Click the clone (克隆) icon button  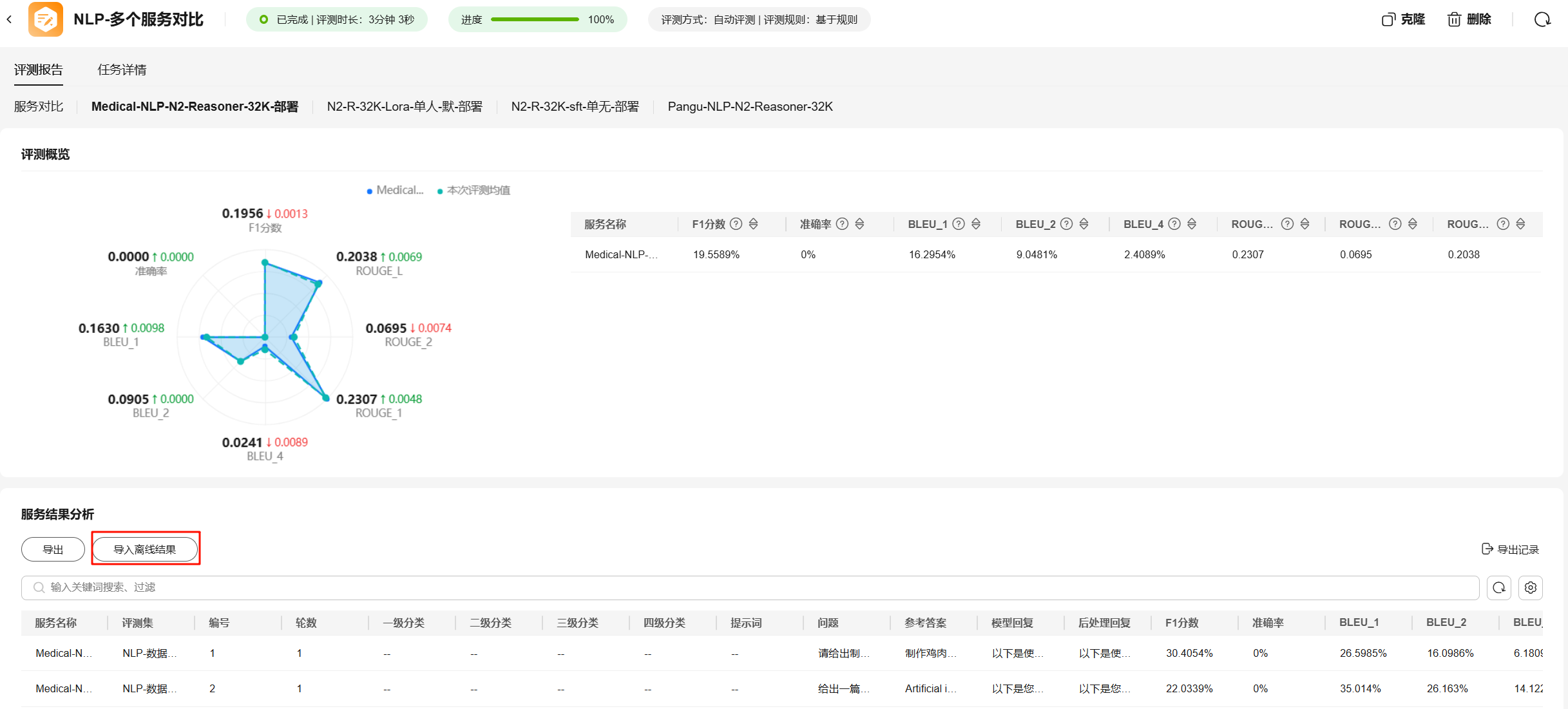pyautogui.click(x=1388, y=19)
